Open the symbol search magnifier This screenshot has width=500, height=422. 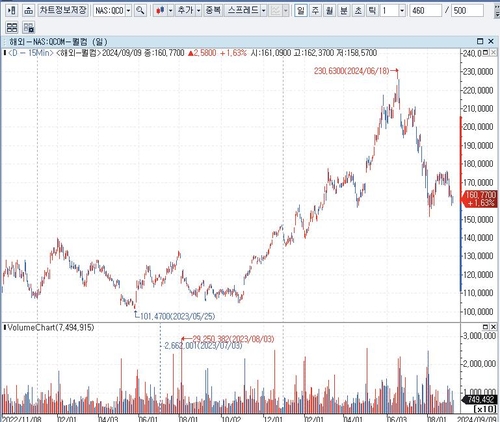tap(140, 11)
